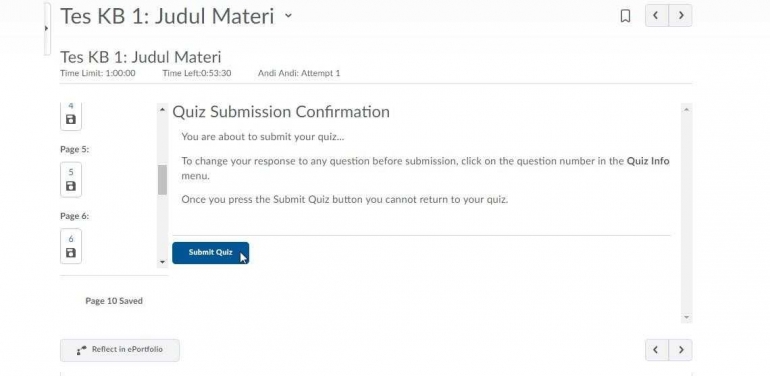
Task: Click the main content scrollbar up arrow
Action: 687,110
